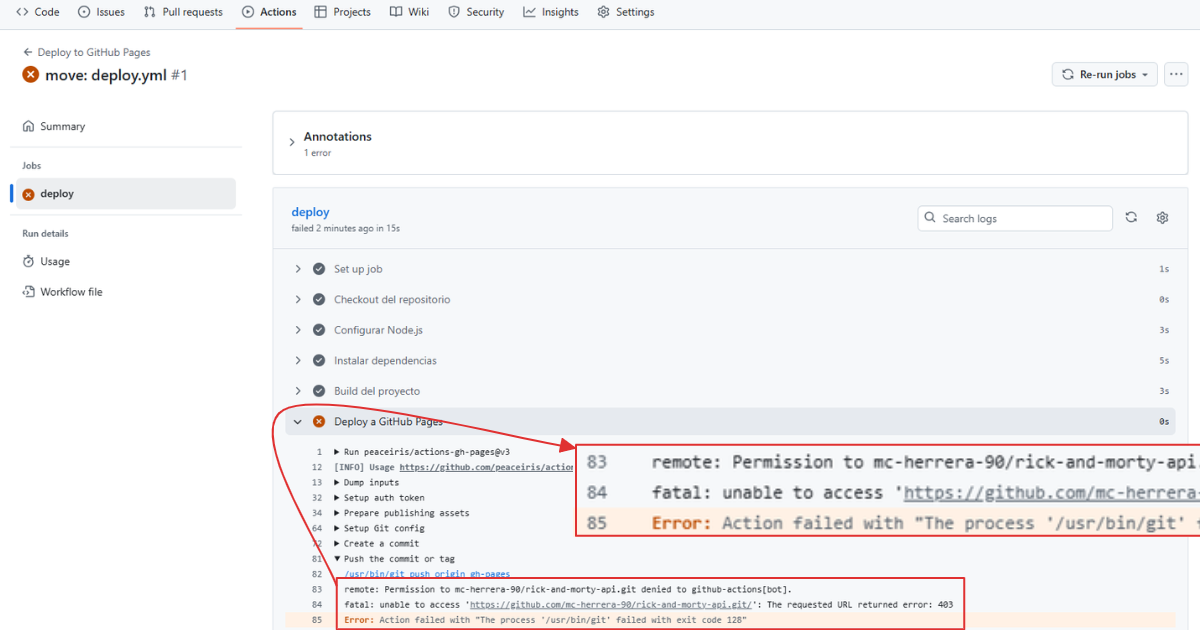
Task: Open the Insights tab
Action: tap(551, 12)
